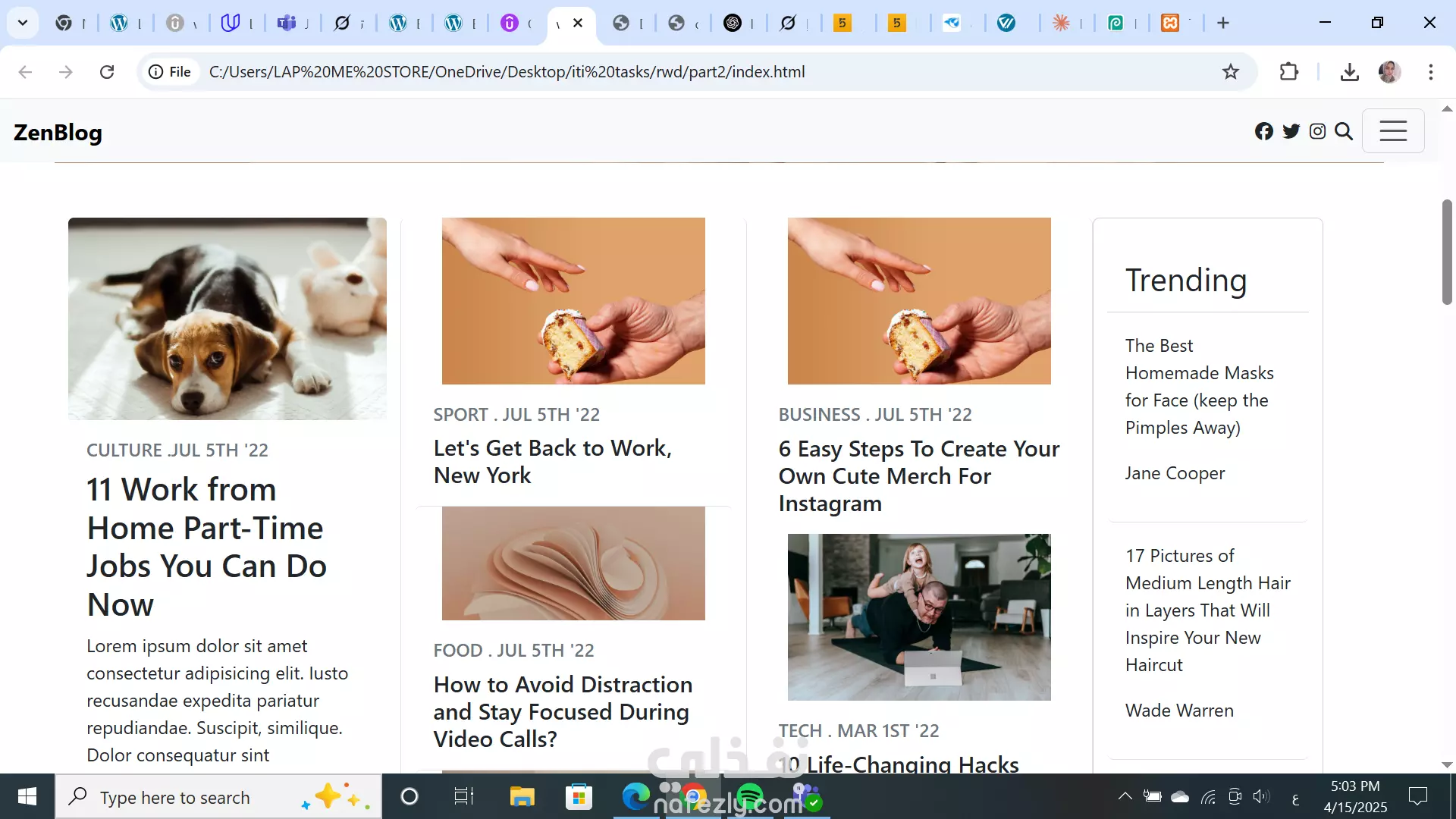Viewport: 1456px width, 819px height.
Task: Open trending "The Best Homemade Masks for Face"
Action: (1200, 387)
